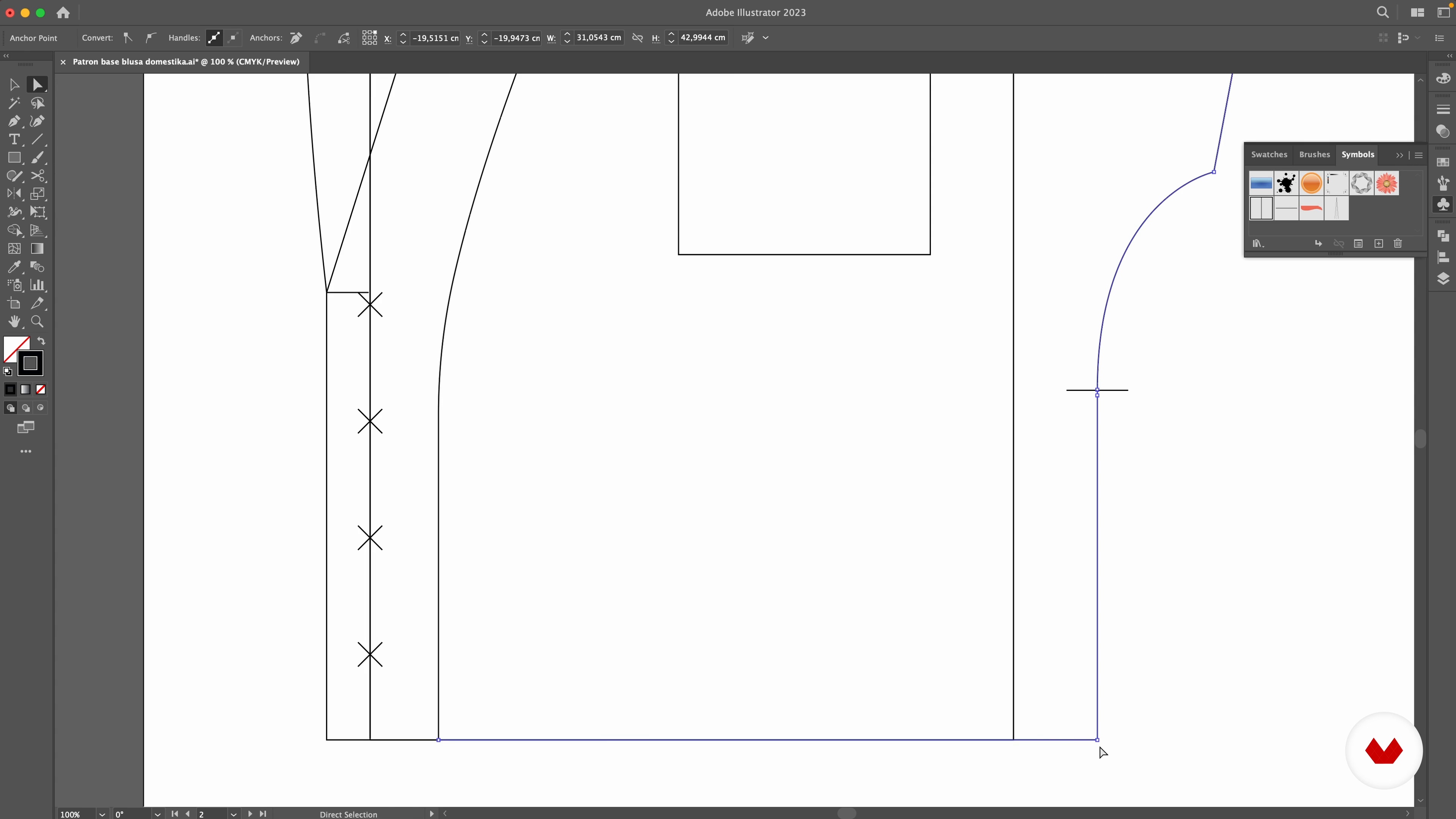Open the Symbol Libraries menu icon
This screenshot has width=1456, height=819.
point(1258,243)
